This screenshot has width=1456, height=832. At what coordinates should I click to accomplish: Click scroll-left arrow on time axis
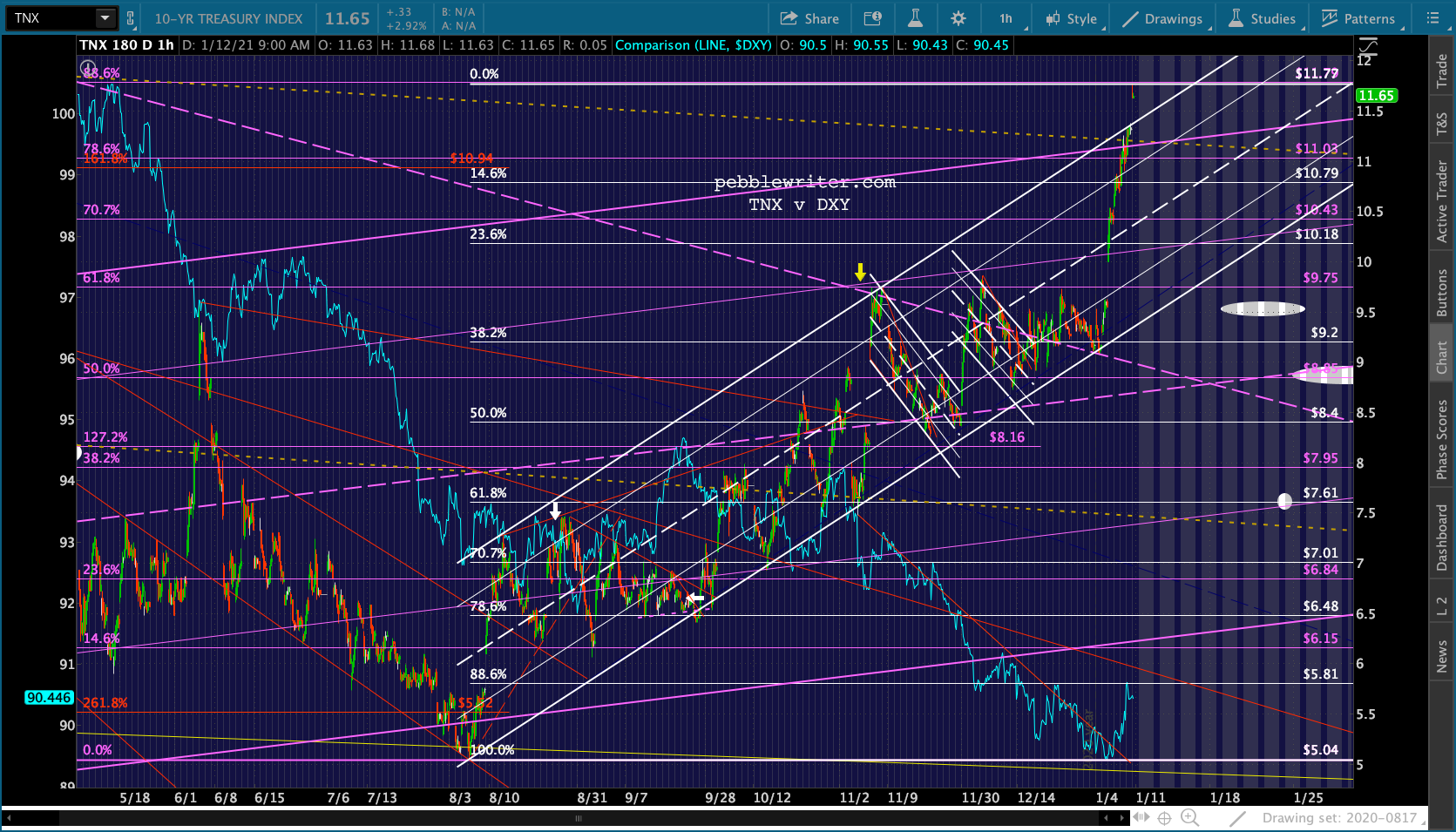pos(1106,818)
